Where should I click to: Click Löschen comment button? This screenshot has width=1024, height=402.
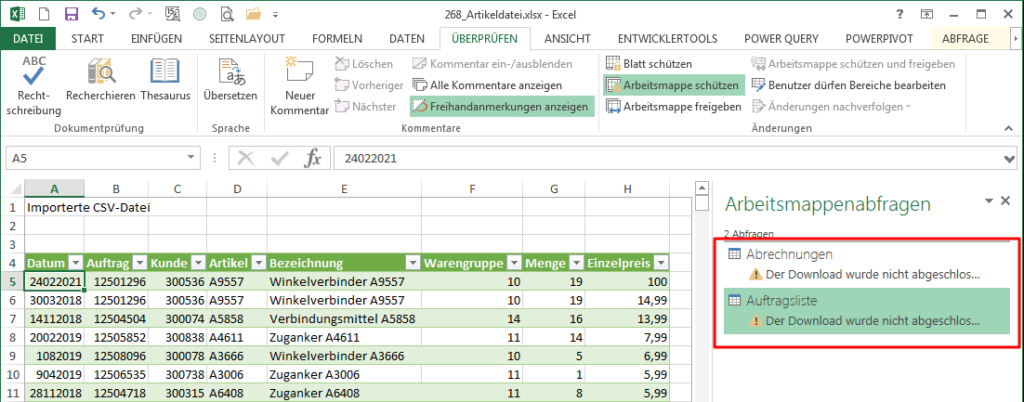364,64
